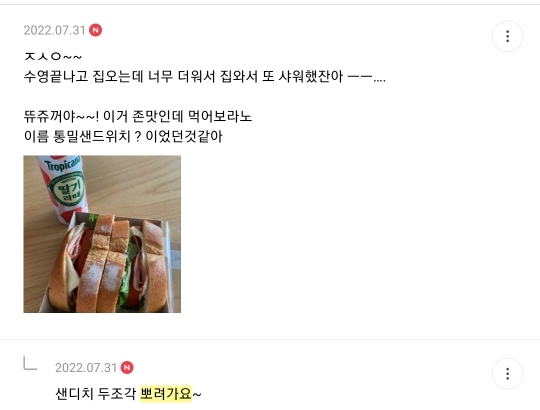
Task: Click the Tropicana bottle in the photo
Action: click(63, 189)
